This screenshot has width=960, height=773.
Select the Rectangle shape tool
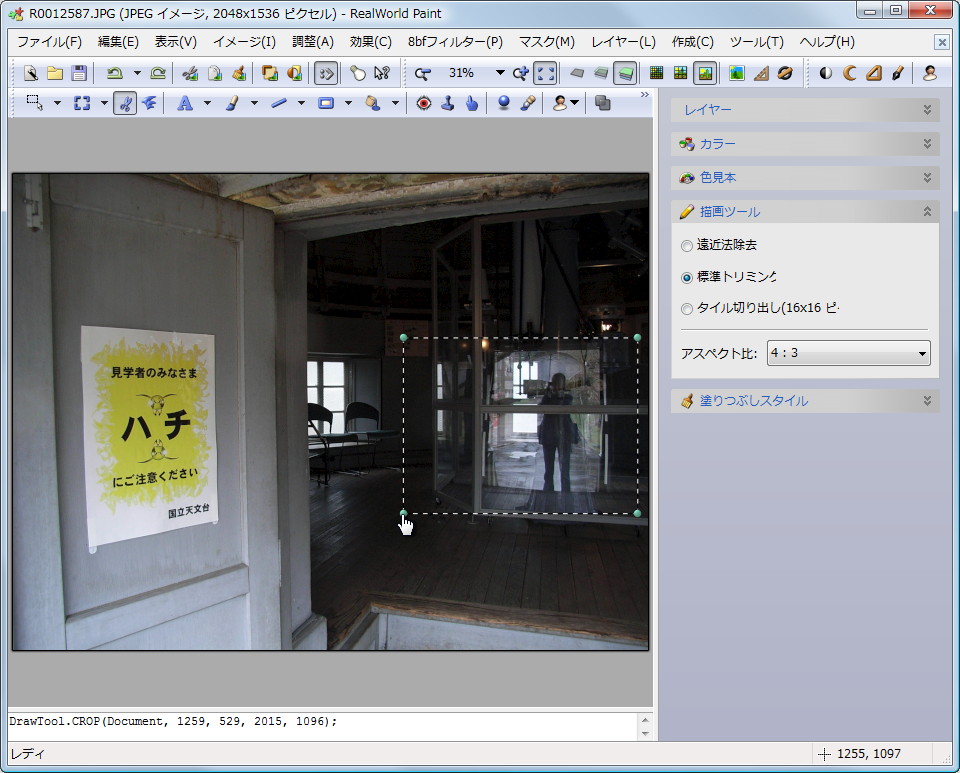pyautogui.click(x=326, y=103)
